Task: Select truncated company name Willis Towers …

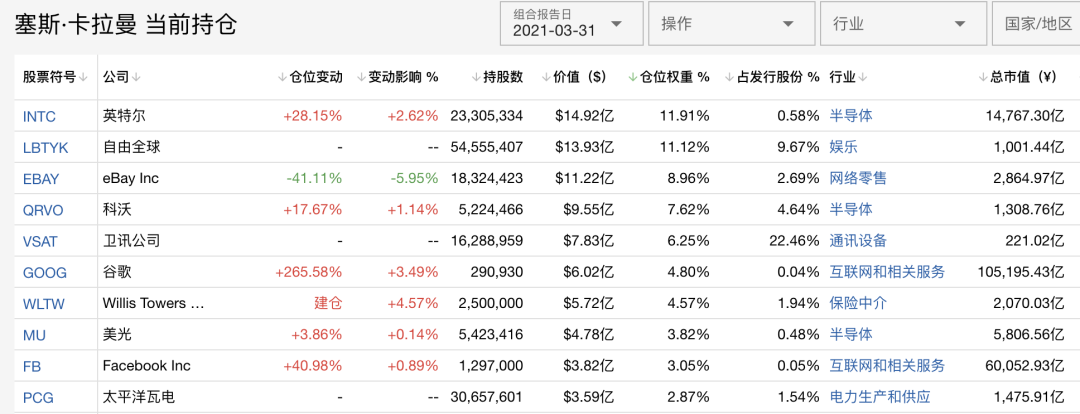Action: coord(153,303)
